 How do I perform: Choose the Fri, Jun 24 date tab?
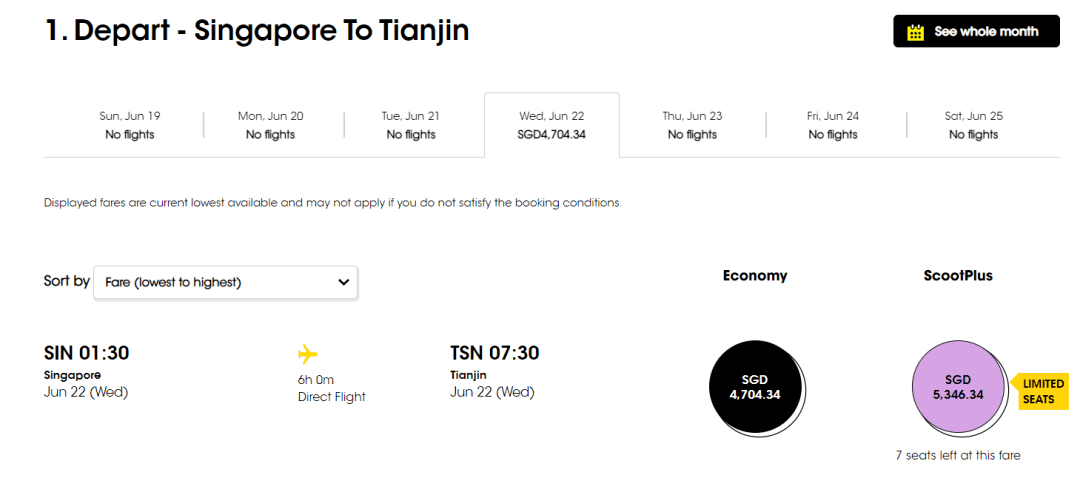click(x=832, y=125)
